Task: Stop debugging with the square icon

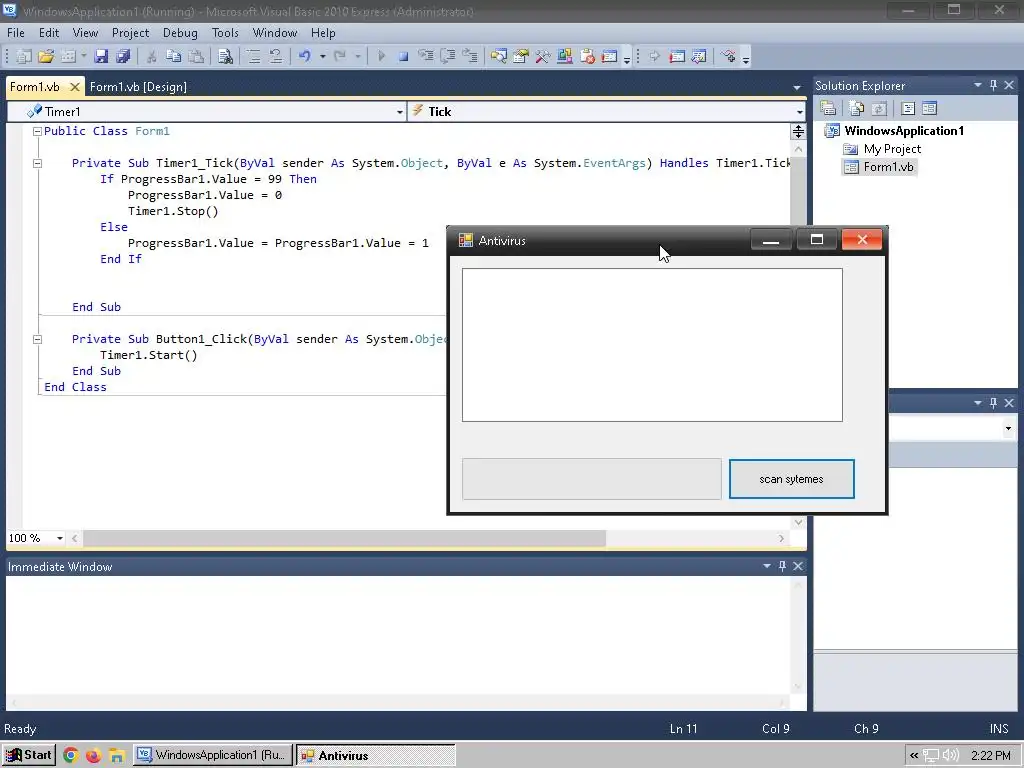Action: (x=404, y=57)
